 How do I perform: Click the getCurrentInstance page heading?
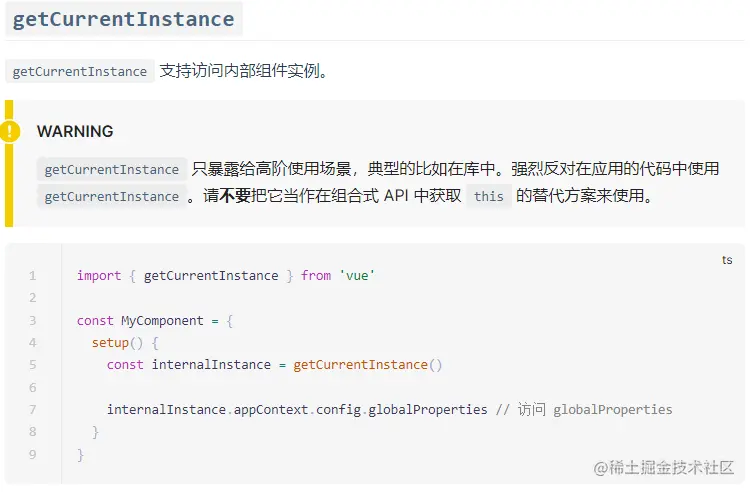click(123, 19)
